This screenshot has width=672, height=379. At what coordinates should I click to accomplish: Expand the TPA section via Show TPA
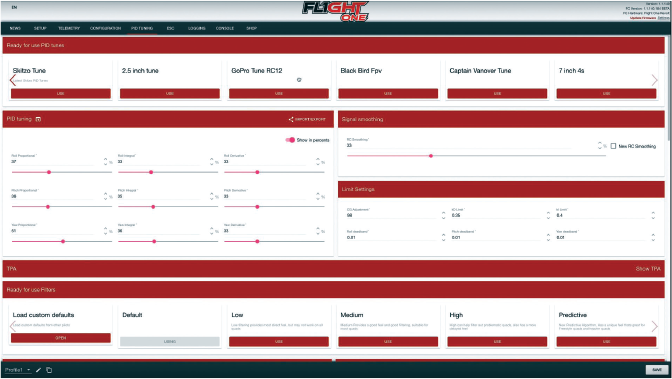tap(648, 269)
